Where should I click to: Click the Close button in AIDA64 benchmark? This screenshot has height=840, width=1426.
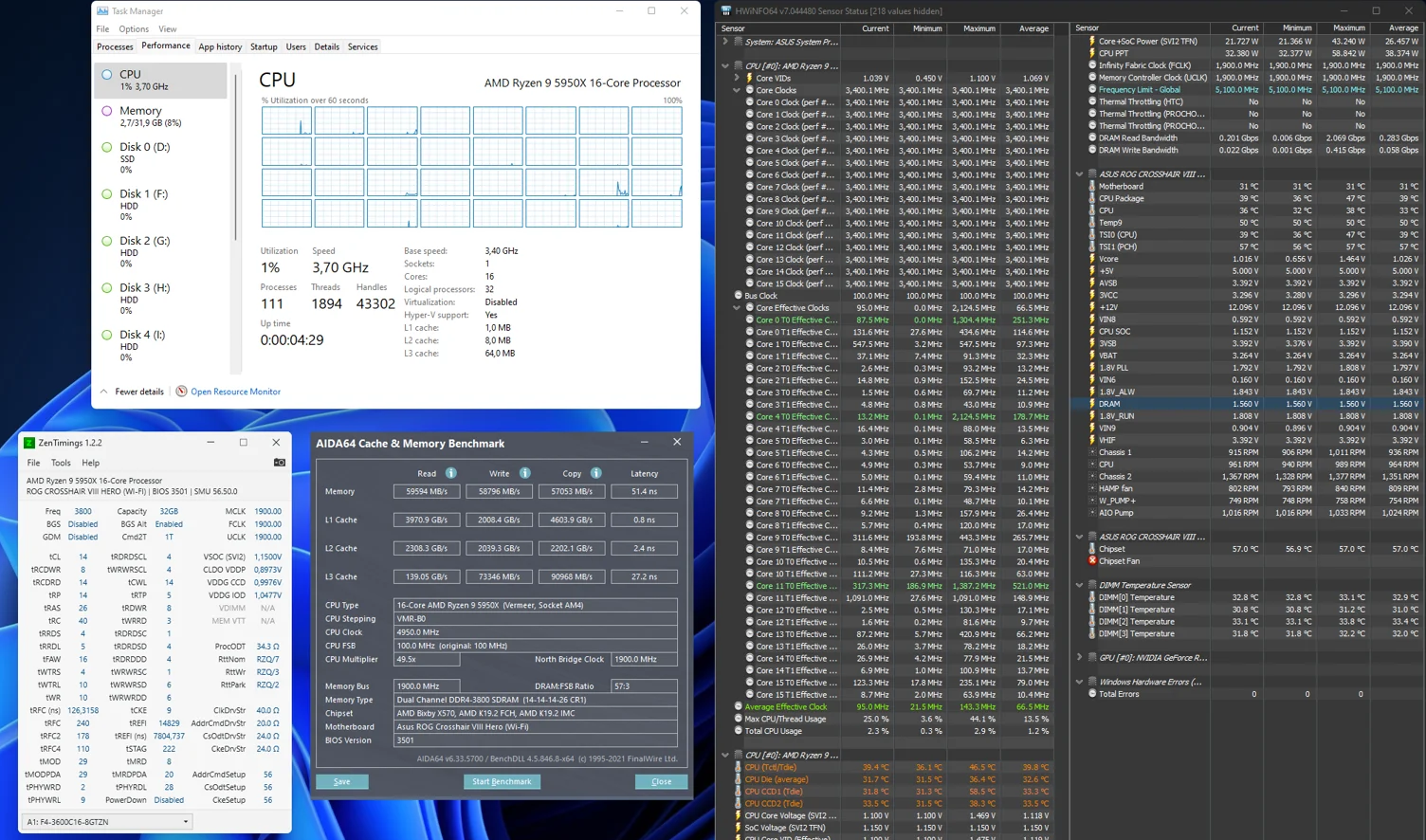(661, 781)
